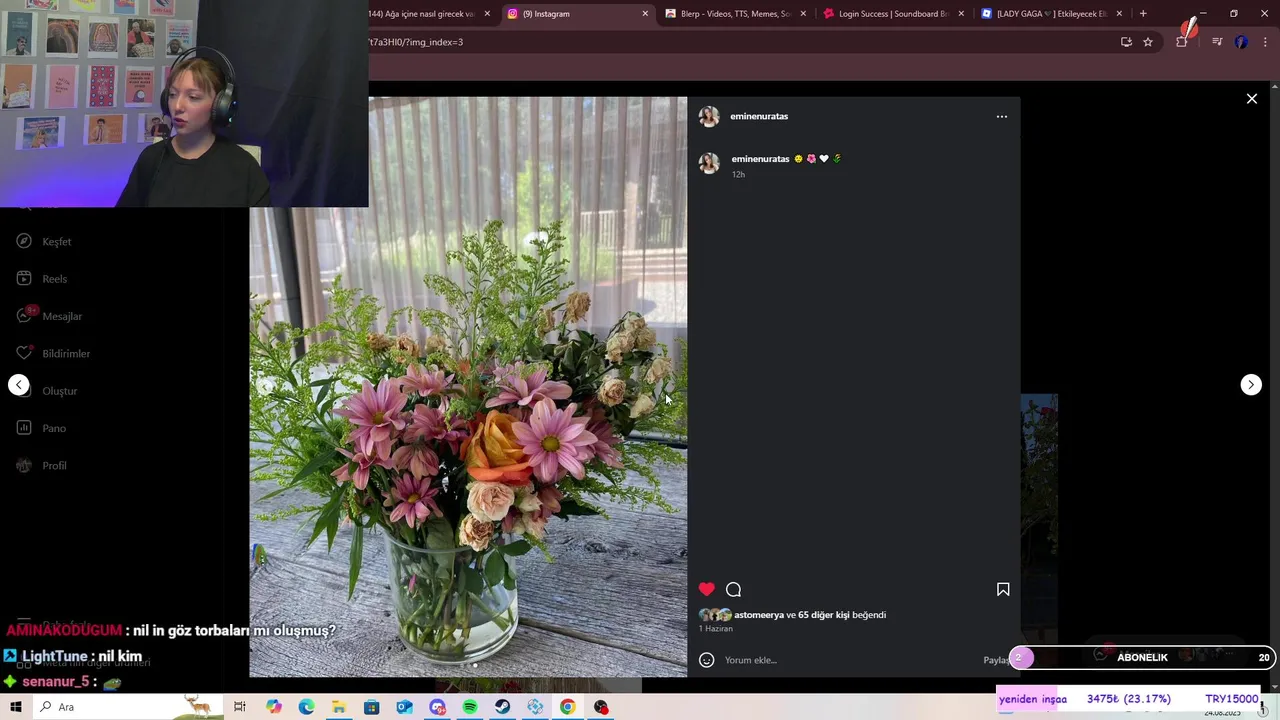
Task: Click the install app icon in address bar
Action: pyautogui.click(x=1126, y=42)
